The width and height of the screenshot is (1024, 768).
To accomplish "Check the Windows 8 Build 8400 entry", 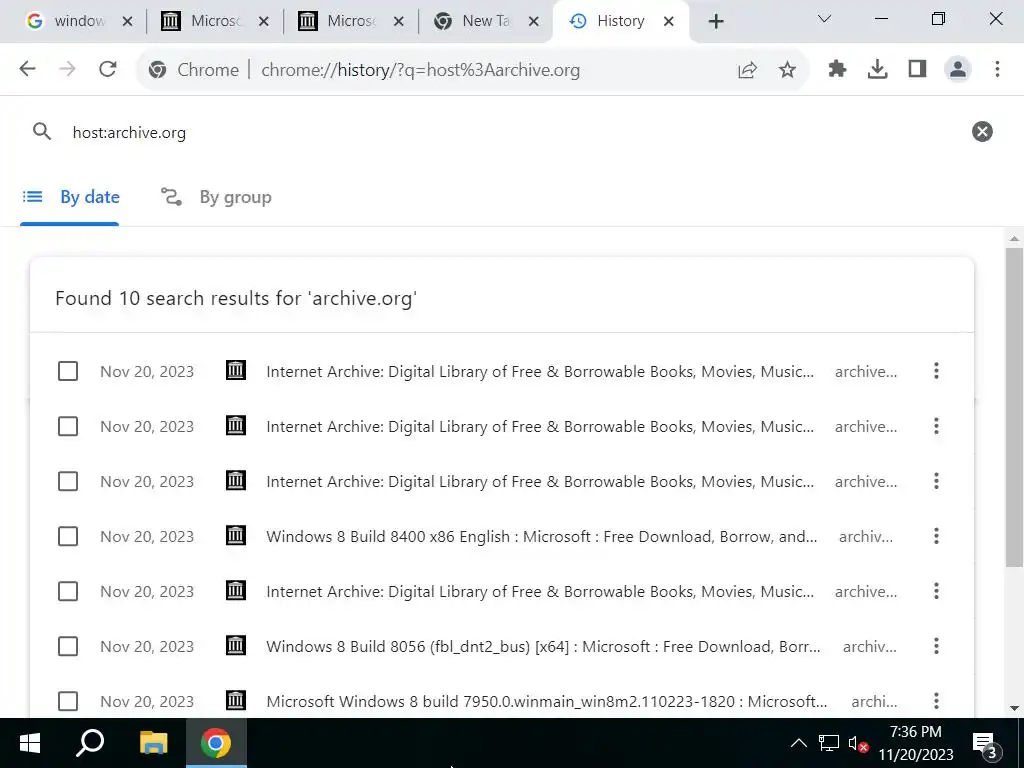I will [x=68, y=536].
